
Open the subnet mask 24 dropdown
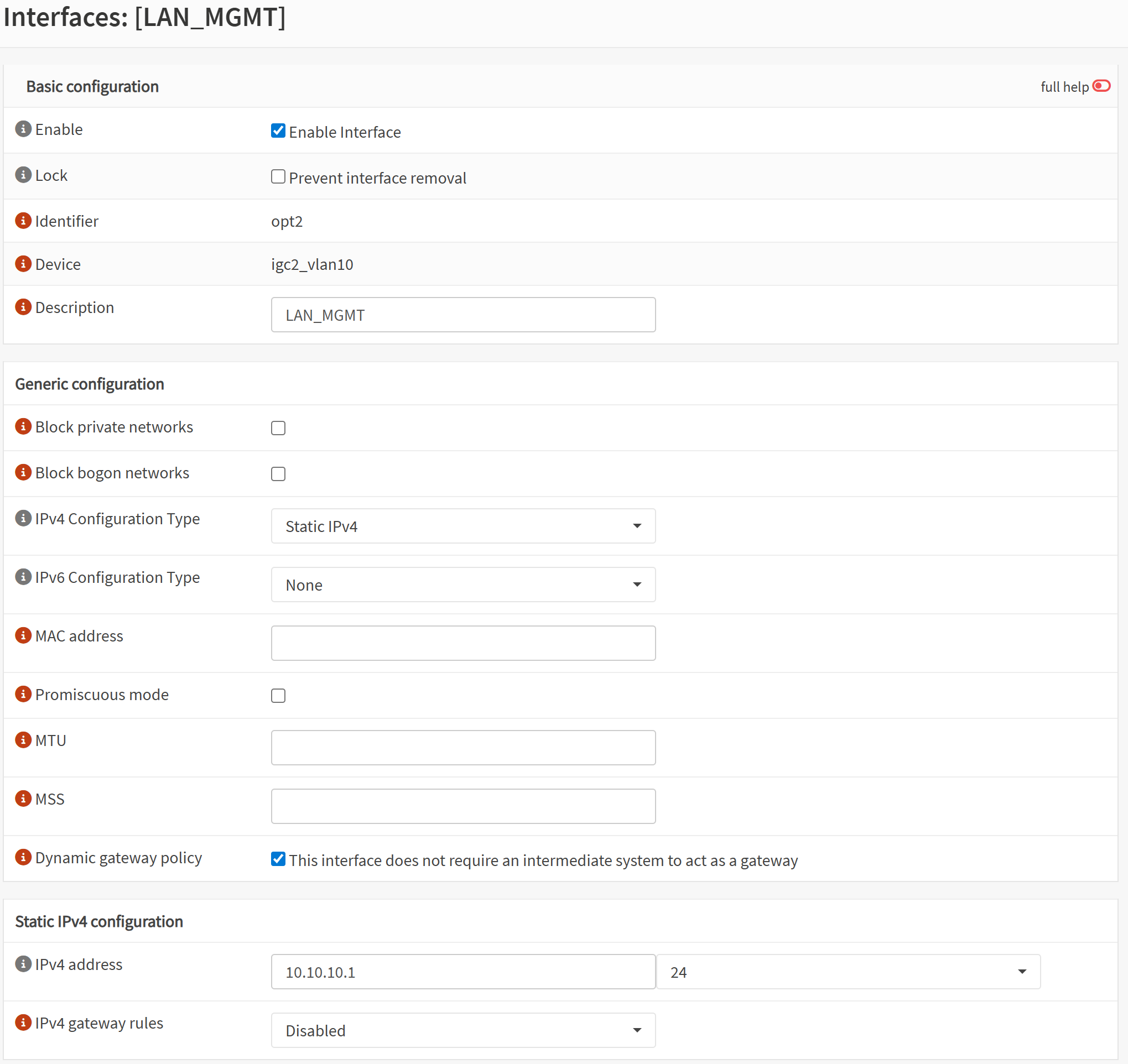pos(848,972)
